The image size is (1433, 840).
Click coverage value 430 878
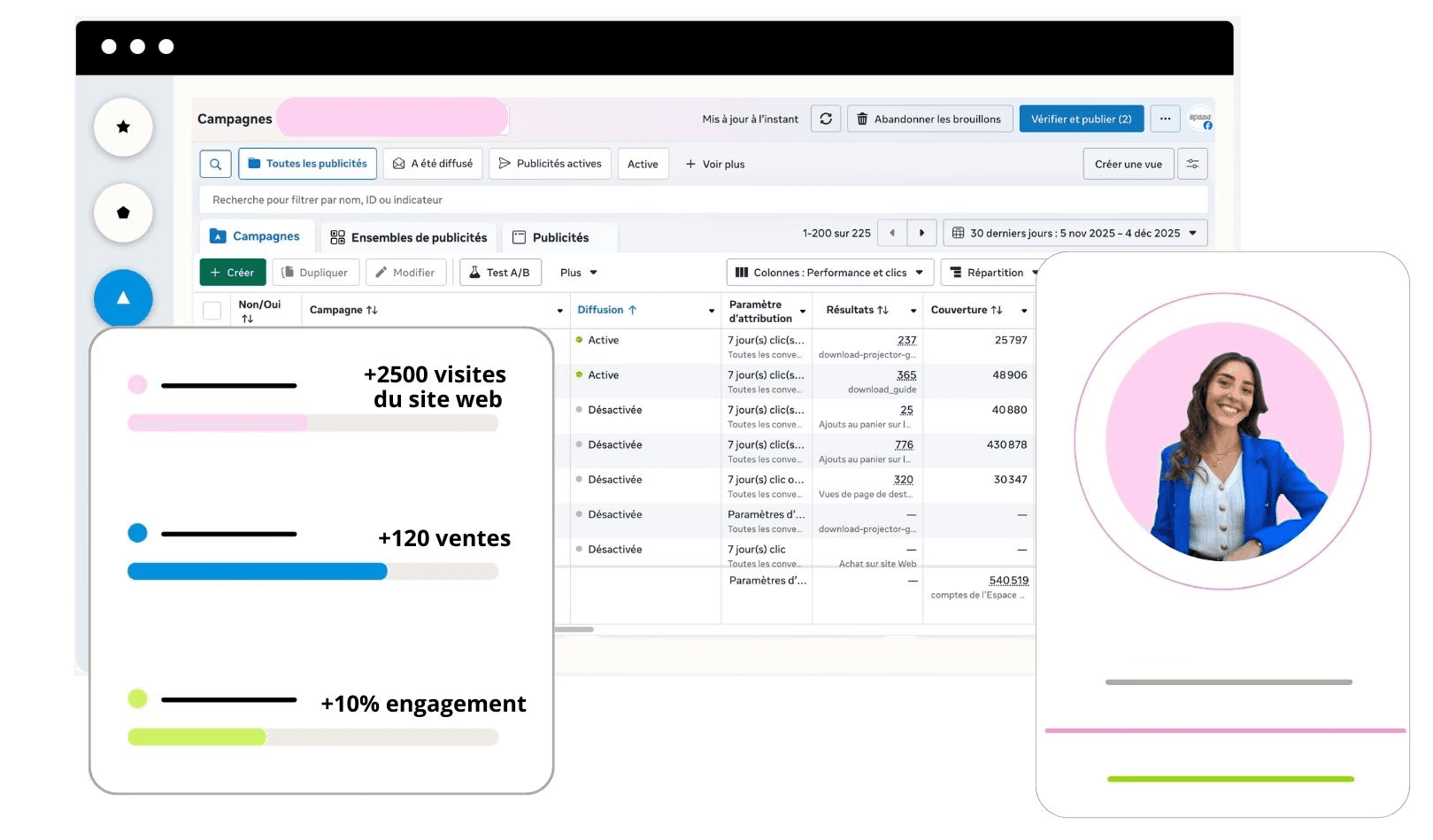(x=1007, y=444)
